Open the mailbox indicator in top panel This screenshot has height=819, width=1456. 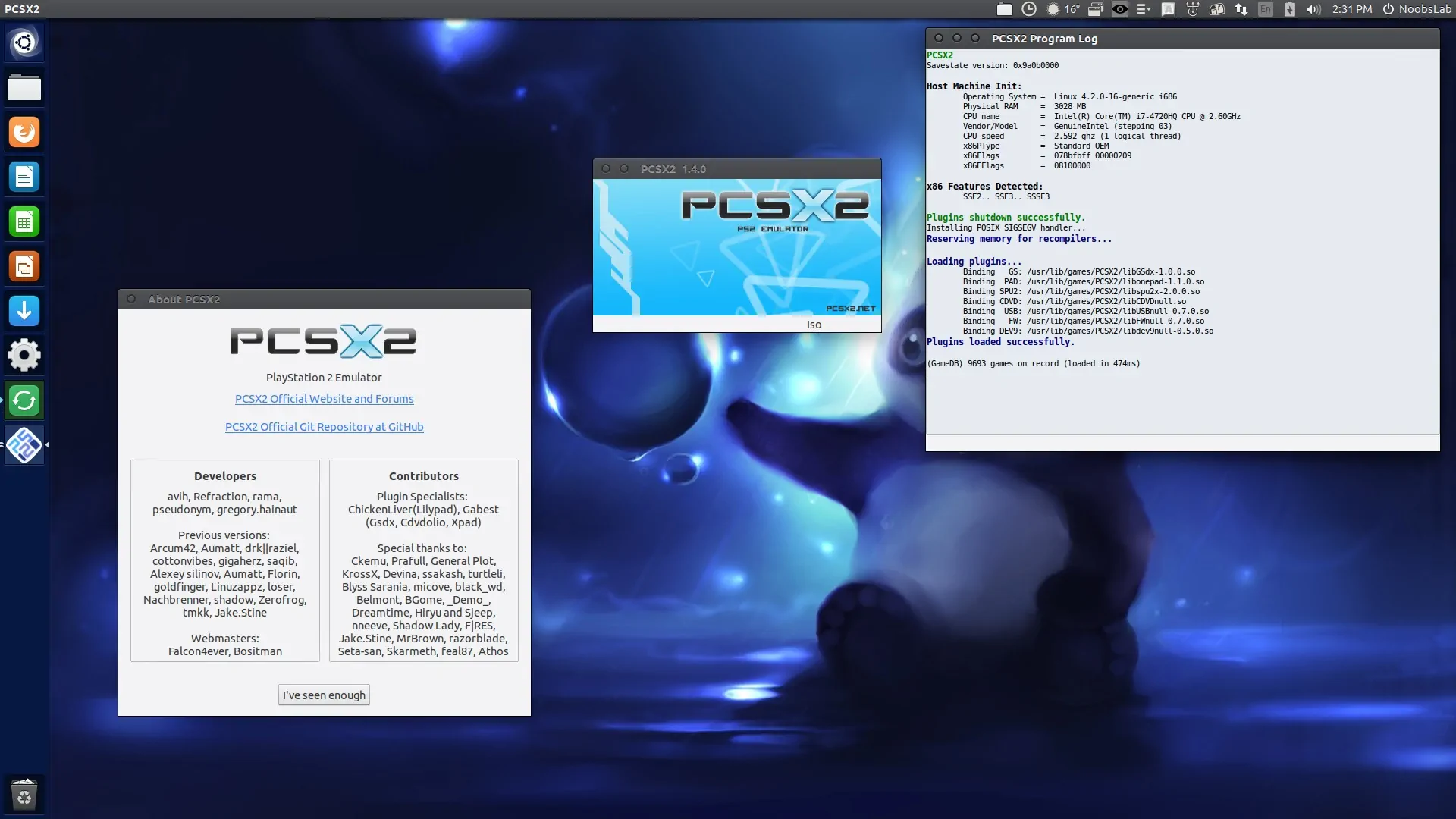1216,9
